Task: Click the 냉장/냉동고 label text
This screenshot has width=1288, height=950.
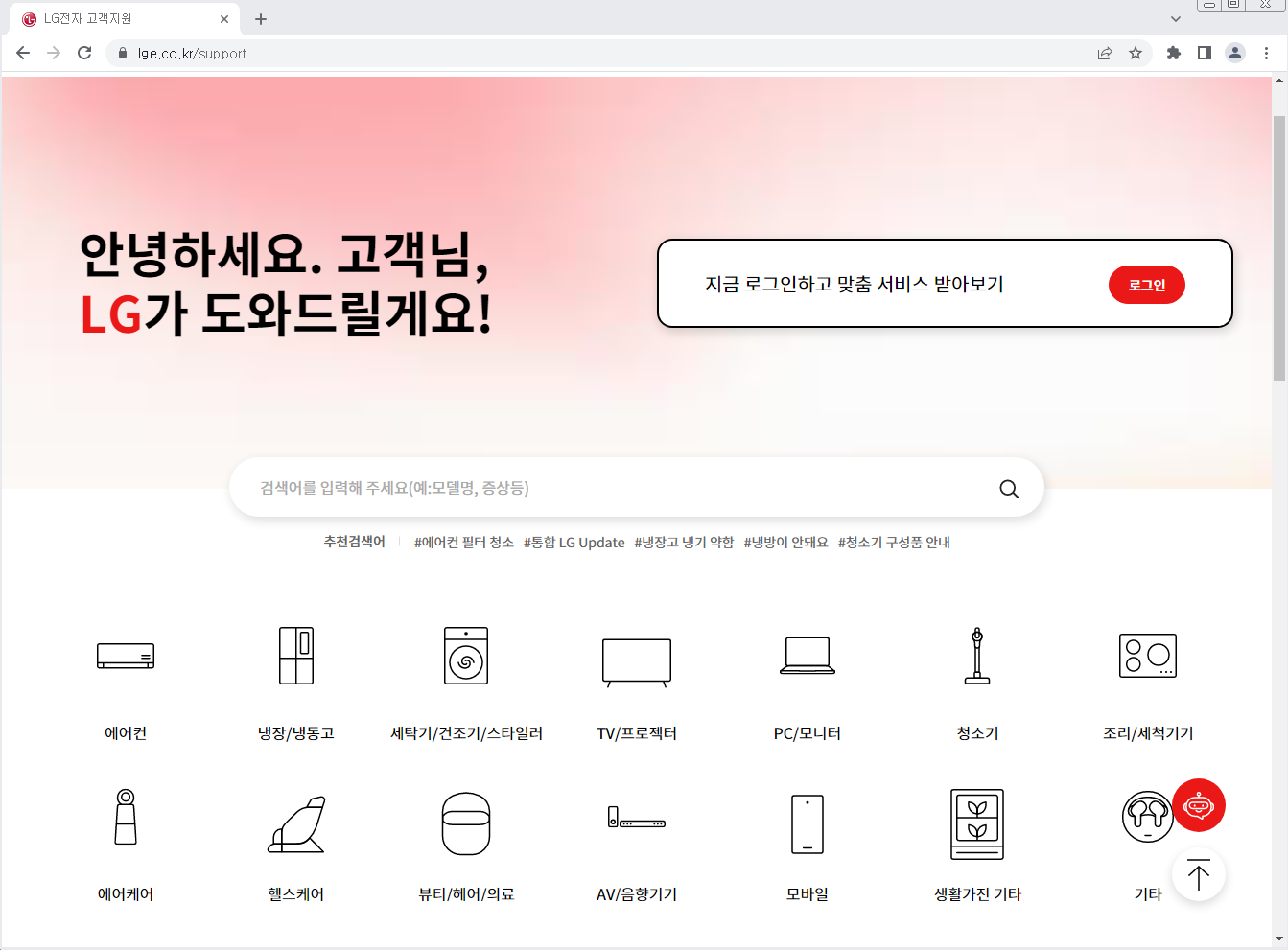Action: 296,733
